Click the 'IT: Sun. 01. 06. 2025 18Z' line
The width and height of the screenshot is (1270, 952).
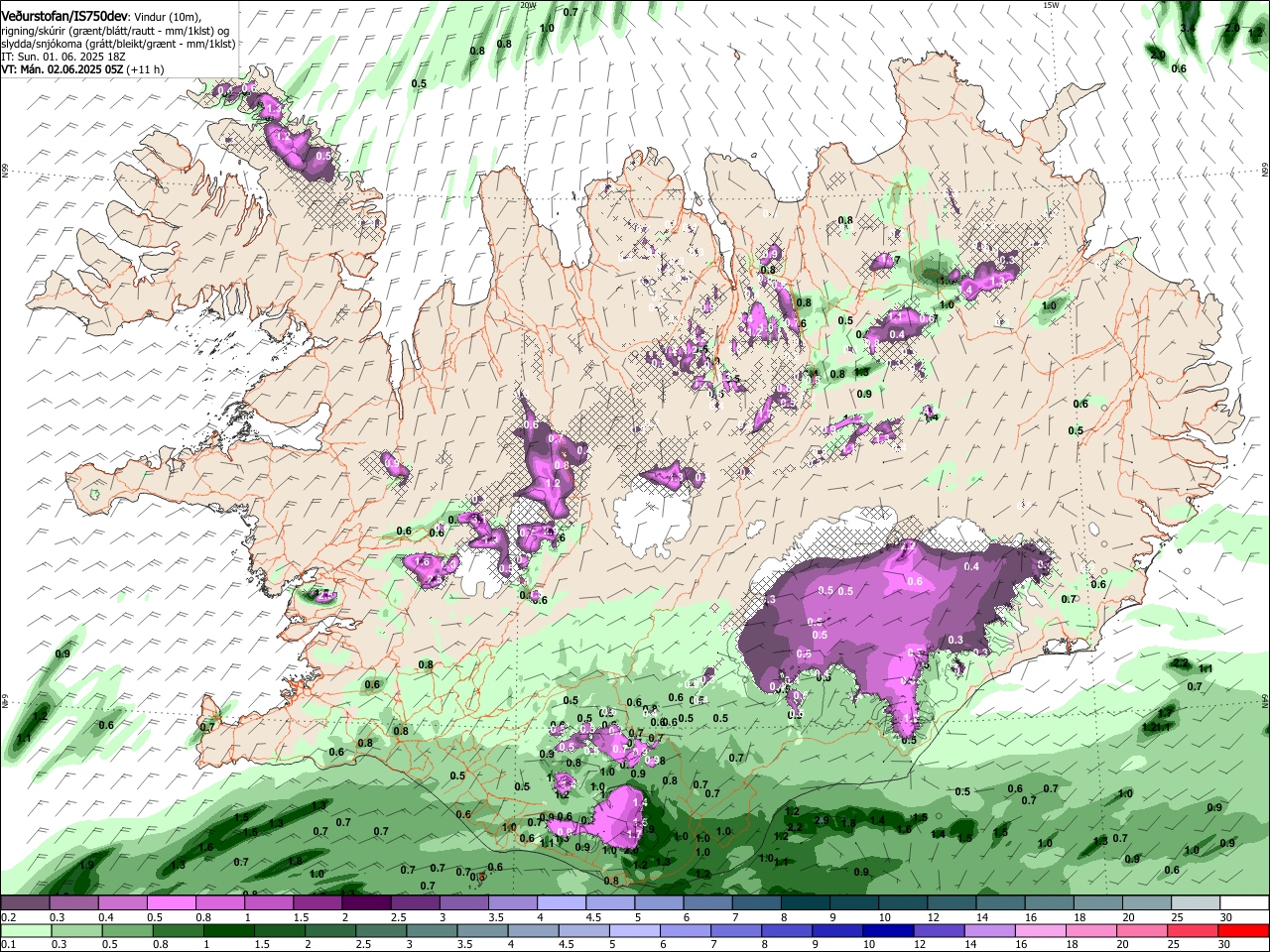62,57
